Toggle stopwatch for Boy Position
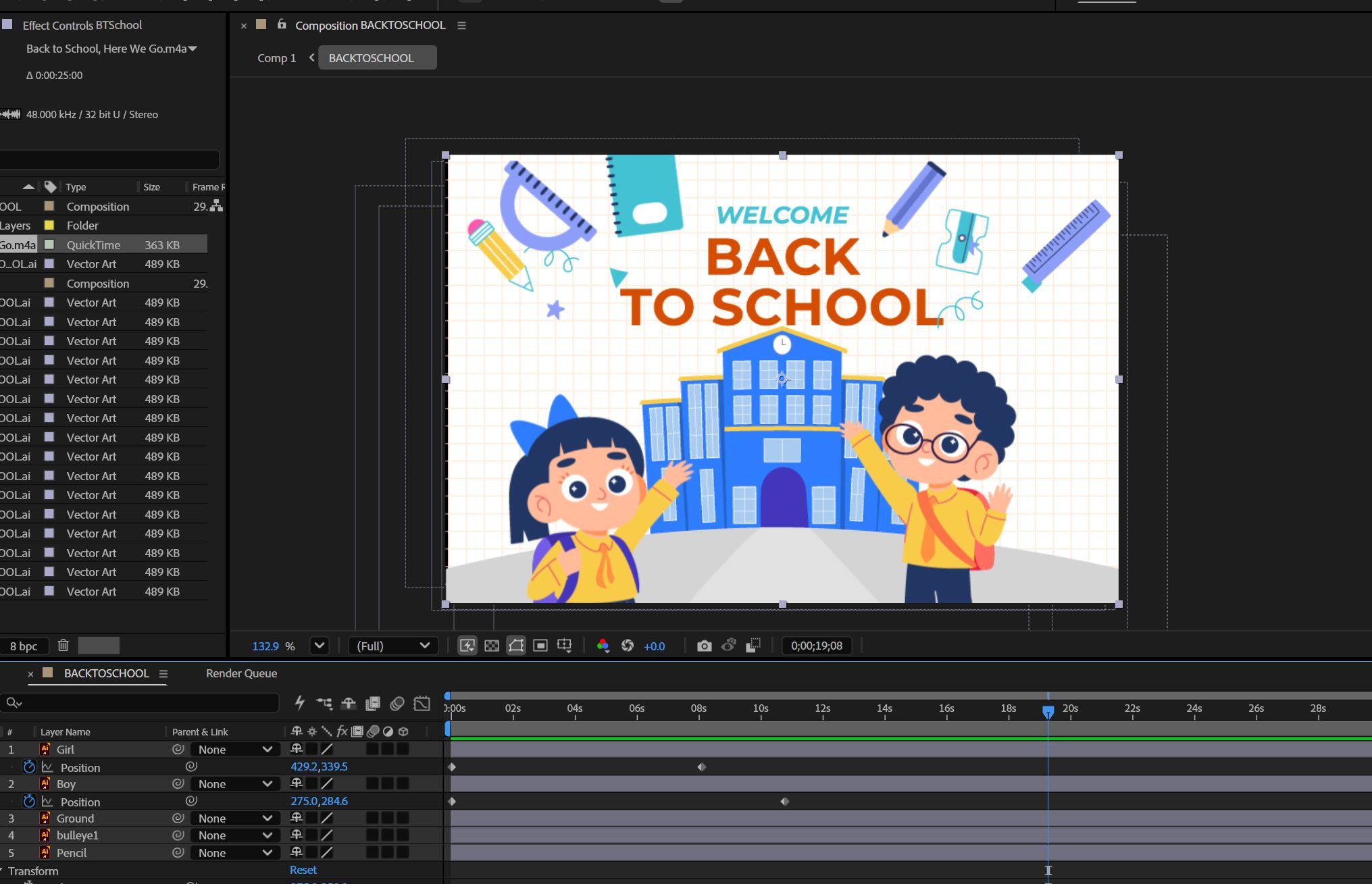1372x884 pixels. [29, 801]
